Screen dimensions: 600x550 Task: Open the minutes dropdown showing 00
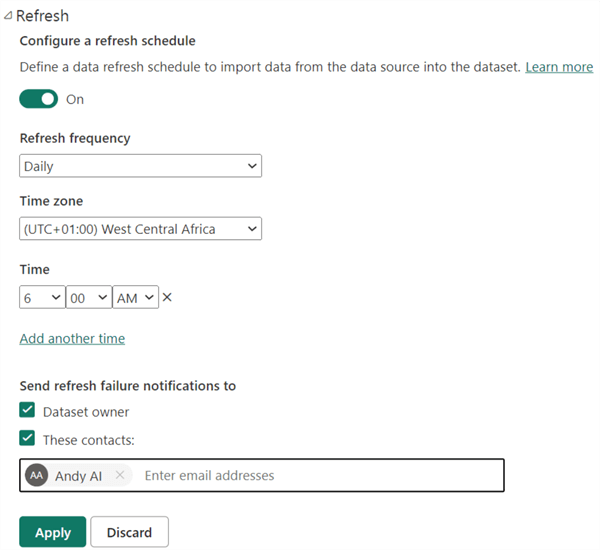pos(89,297)
